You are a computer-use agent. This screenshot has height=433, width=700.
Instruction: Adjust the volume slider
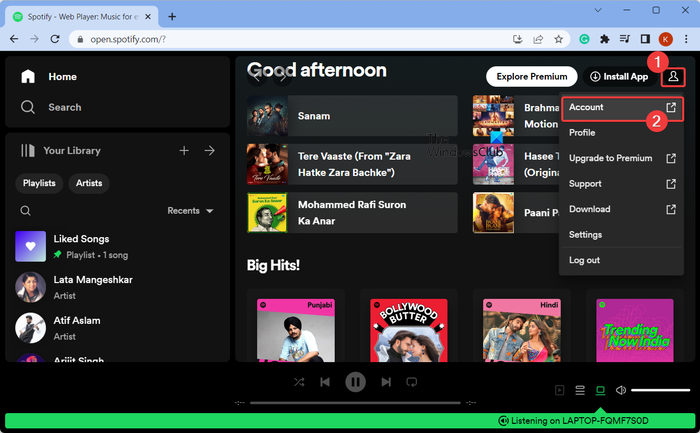click(x=660, y=390)
